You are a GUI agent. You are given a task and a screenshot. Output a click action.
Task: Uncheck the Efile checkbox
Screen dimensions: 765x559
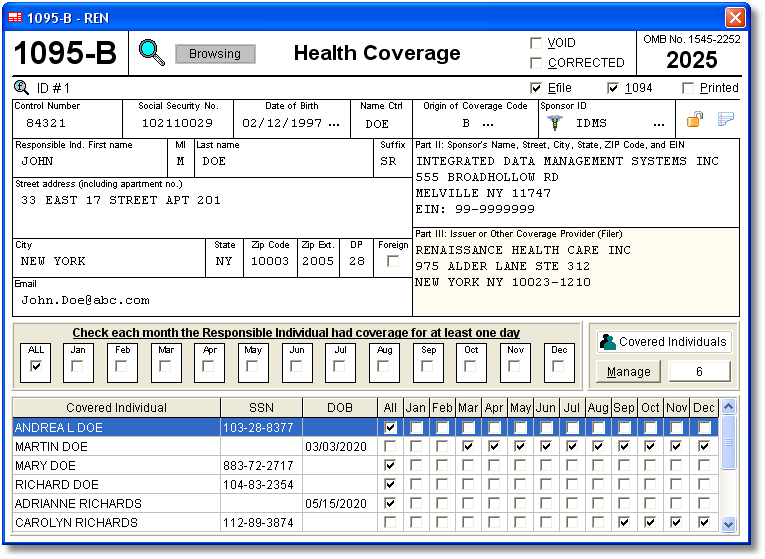[536, 88]
